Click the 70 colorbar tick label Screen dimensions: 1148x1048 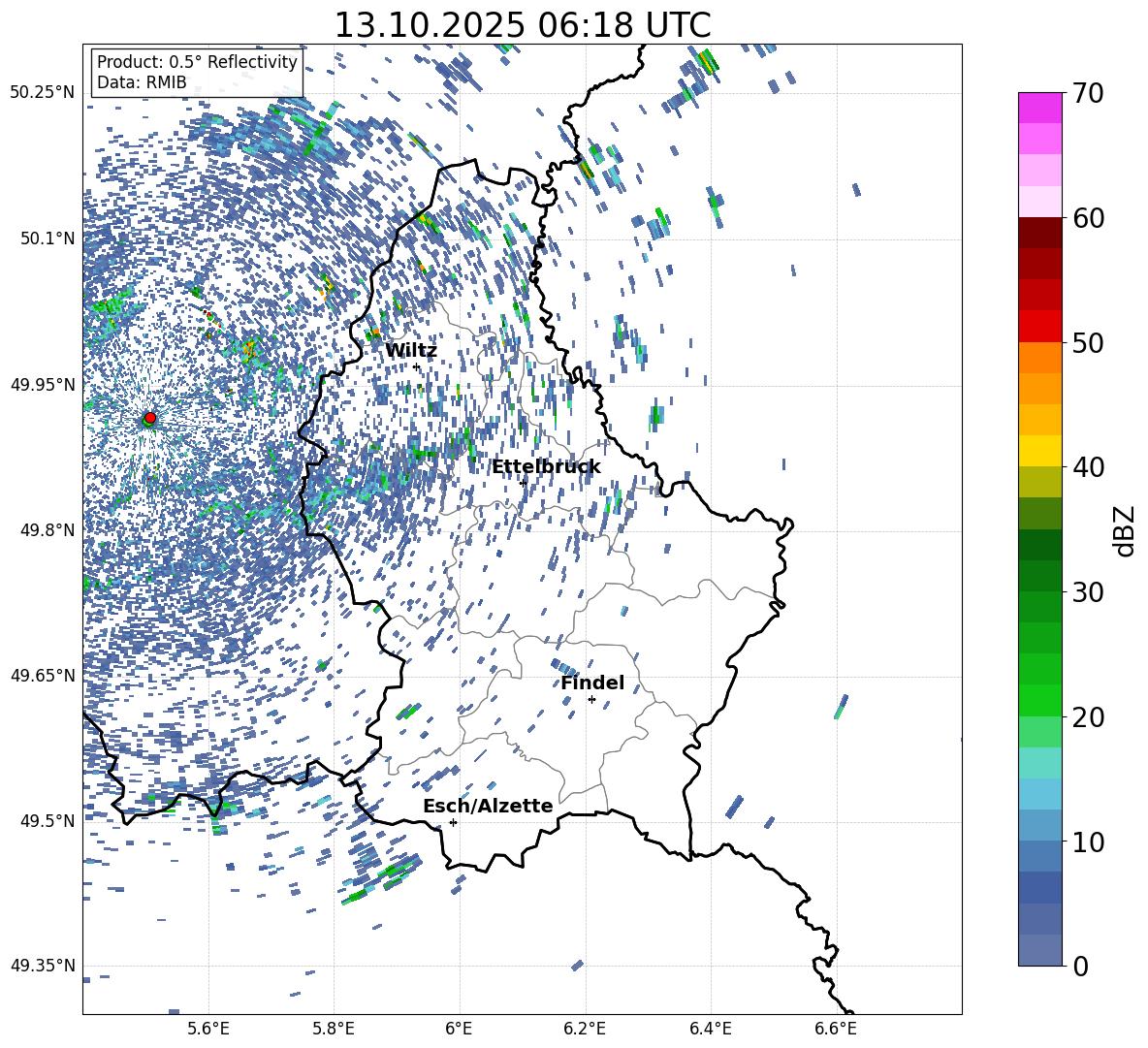(1088, 93)
